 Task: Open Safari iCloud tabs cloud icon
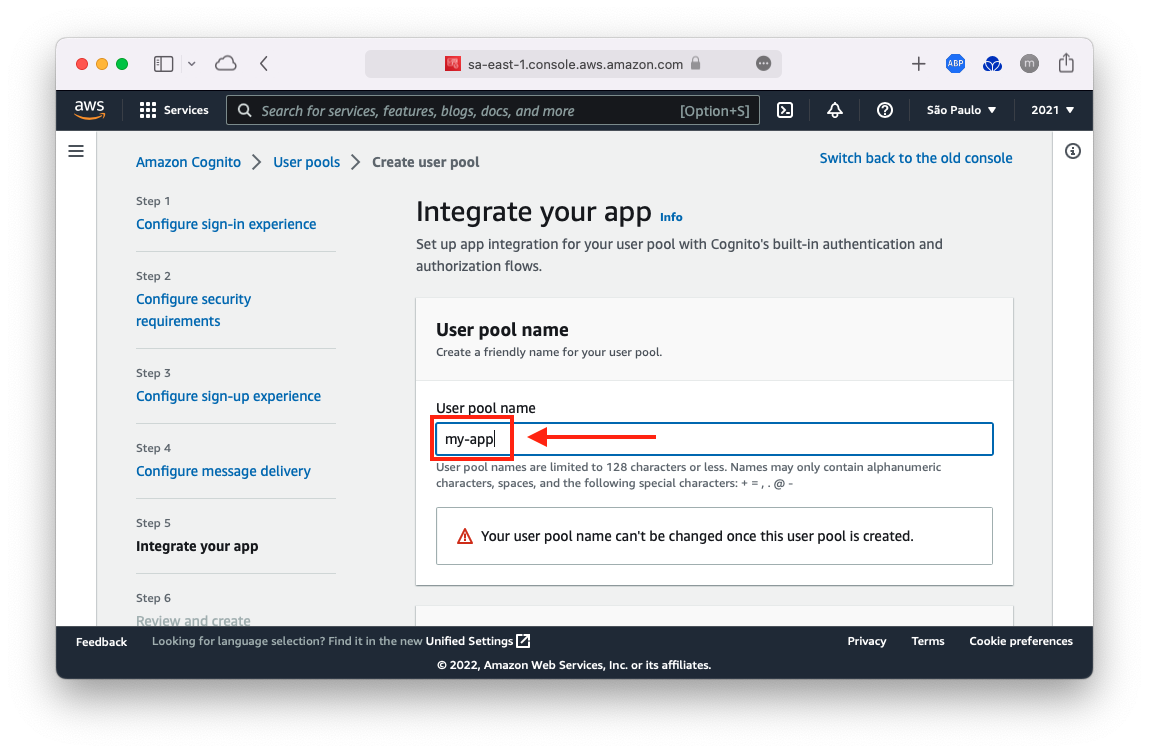tap(226, 64)
